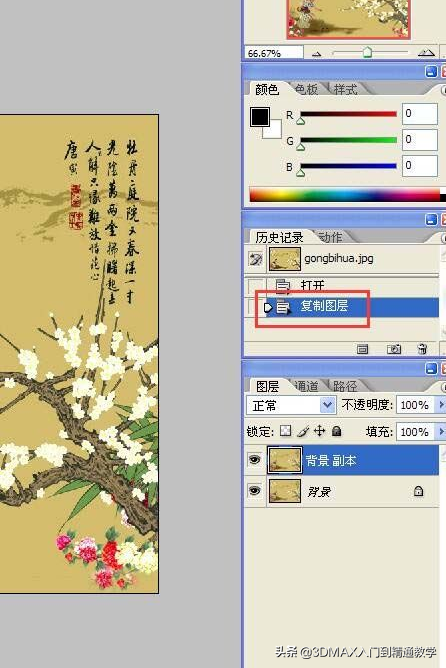This screenshot has height=668, width=446.
Task: Select the 背景 副本 layer name
Action: [x=331, y=461]
